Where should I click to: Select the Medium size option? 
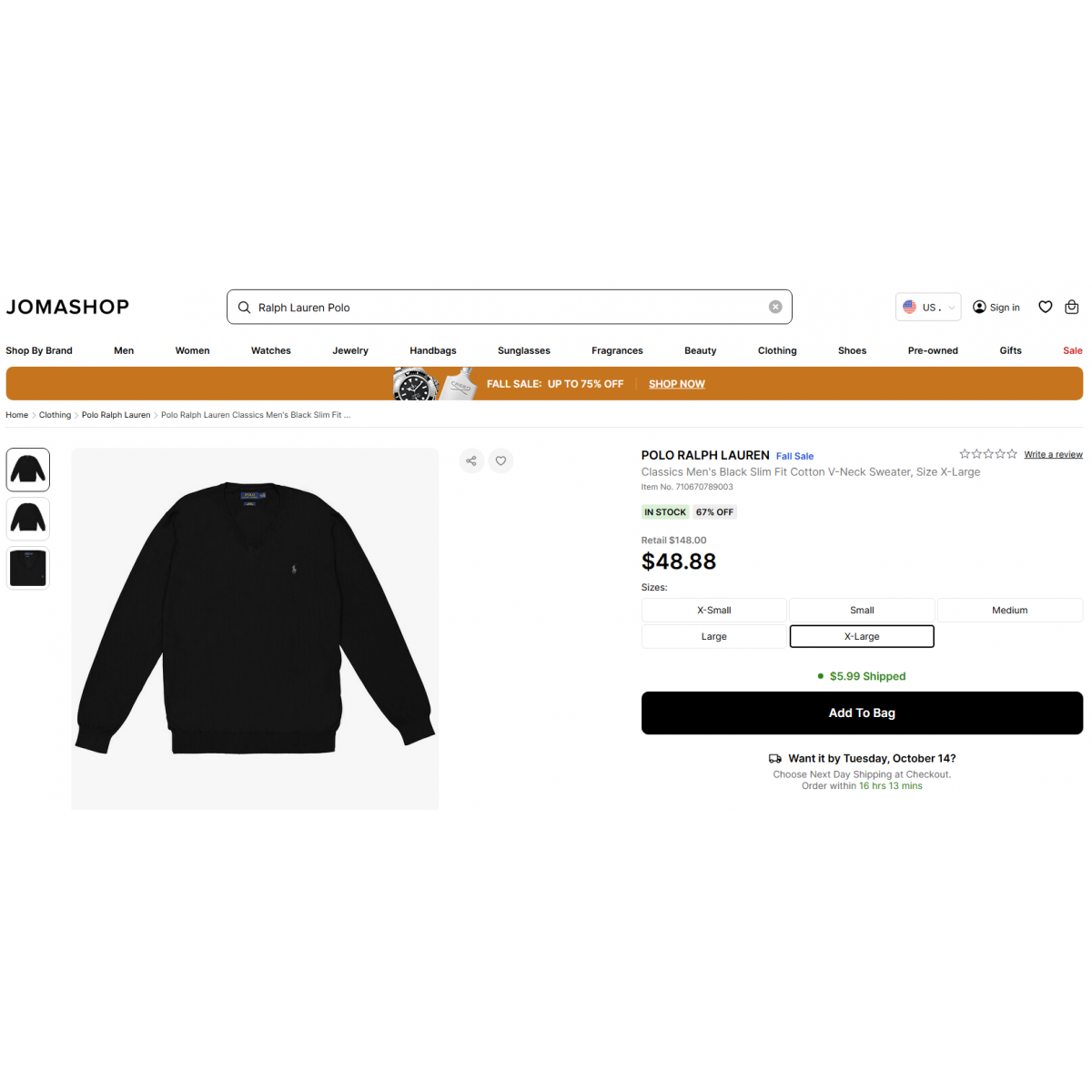pyautogui.click(x=1010, y=610)
